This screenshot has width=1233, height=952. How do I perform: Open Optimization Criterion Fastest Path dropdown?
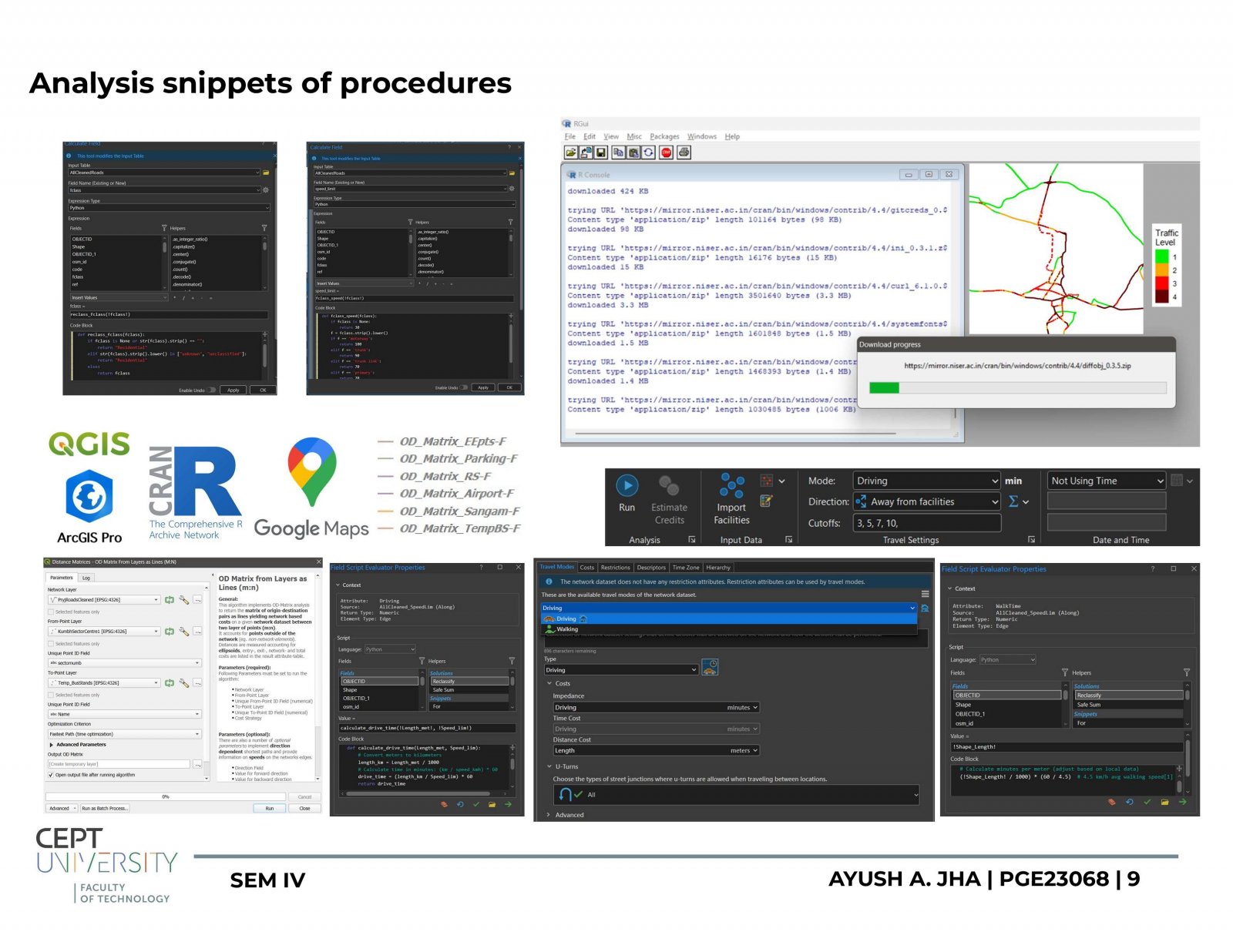click(124, 734)
